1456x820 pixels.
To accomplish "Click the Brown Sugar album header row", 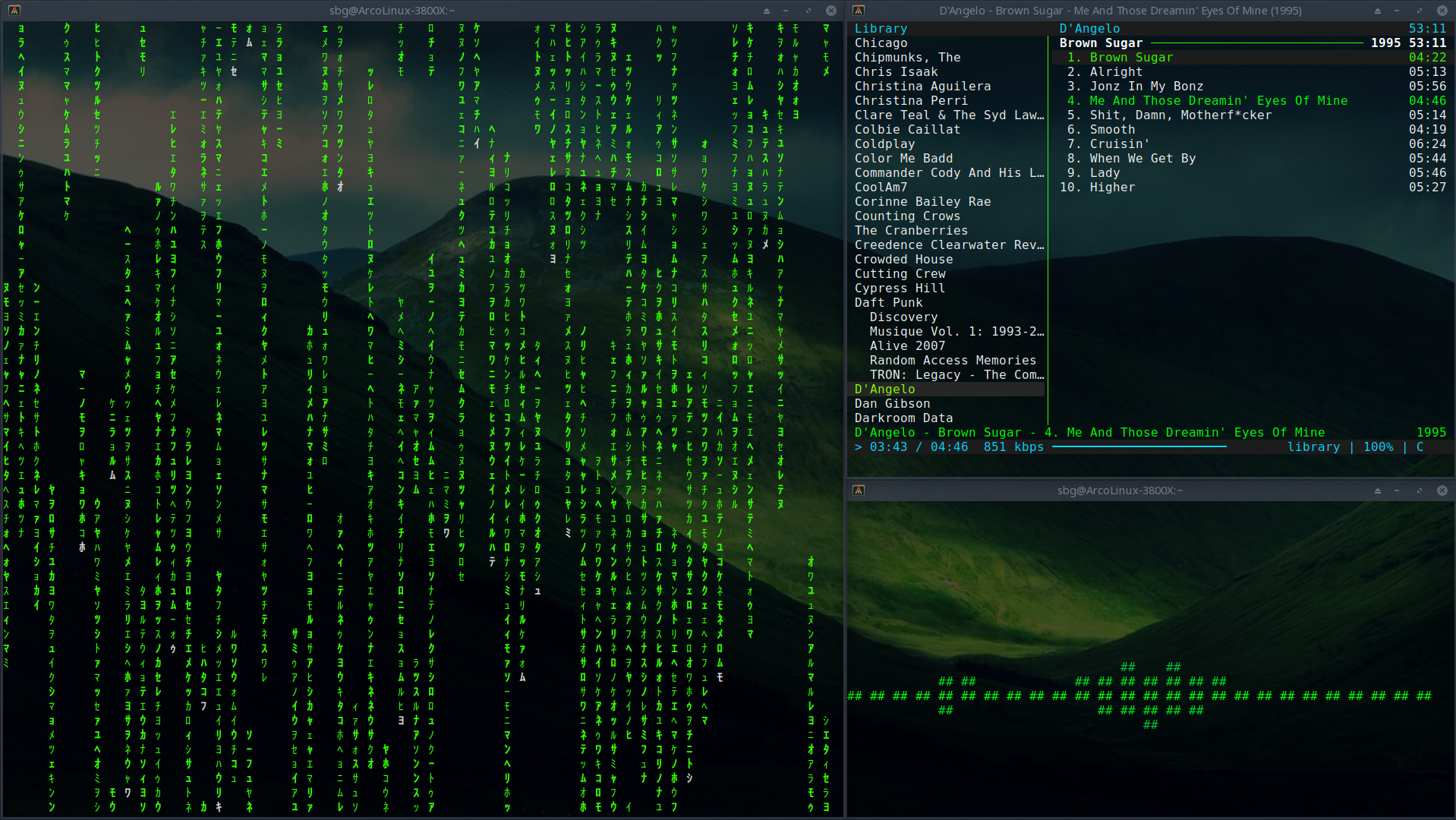I will point(1253,43).
